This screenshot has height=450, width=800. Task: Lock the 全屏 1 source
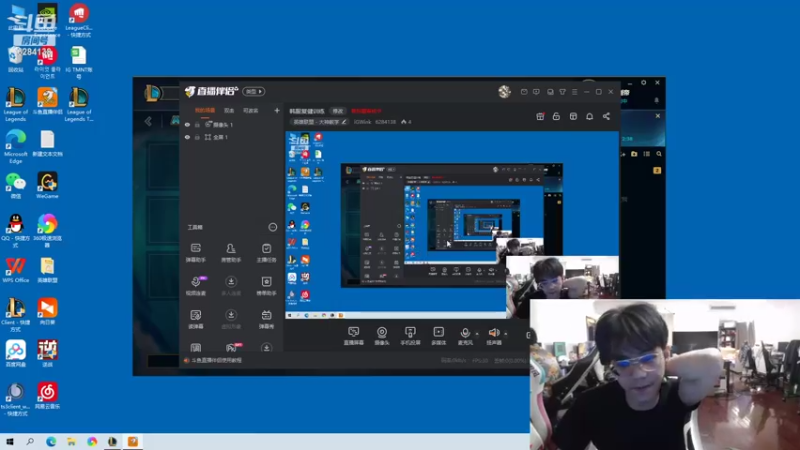point(197,137)
